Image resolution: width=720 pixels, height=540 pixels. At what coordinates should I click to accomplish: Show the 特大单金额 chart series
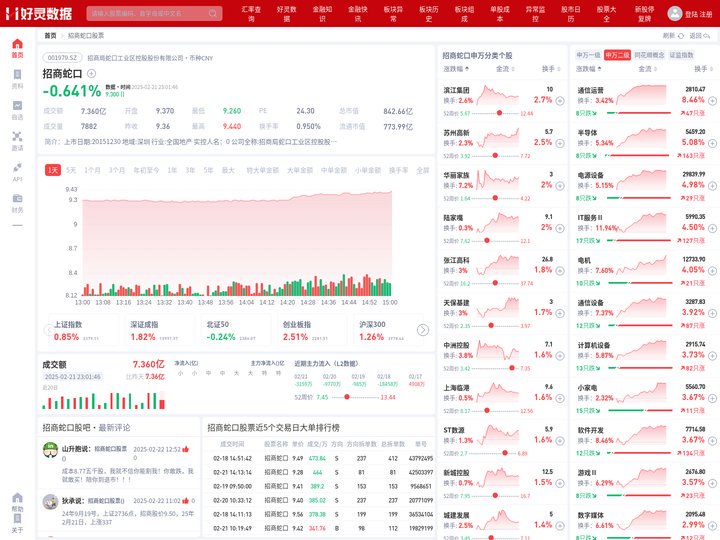tap(262, 170)
